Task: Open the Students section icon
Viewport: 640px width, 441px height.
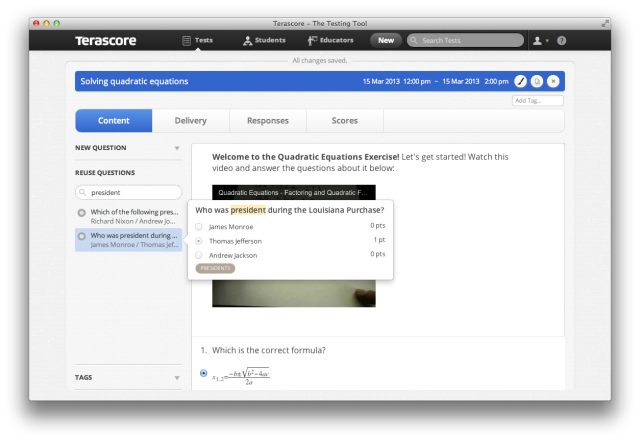Action: [x=247, y=40]
